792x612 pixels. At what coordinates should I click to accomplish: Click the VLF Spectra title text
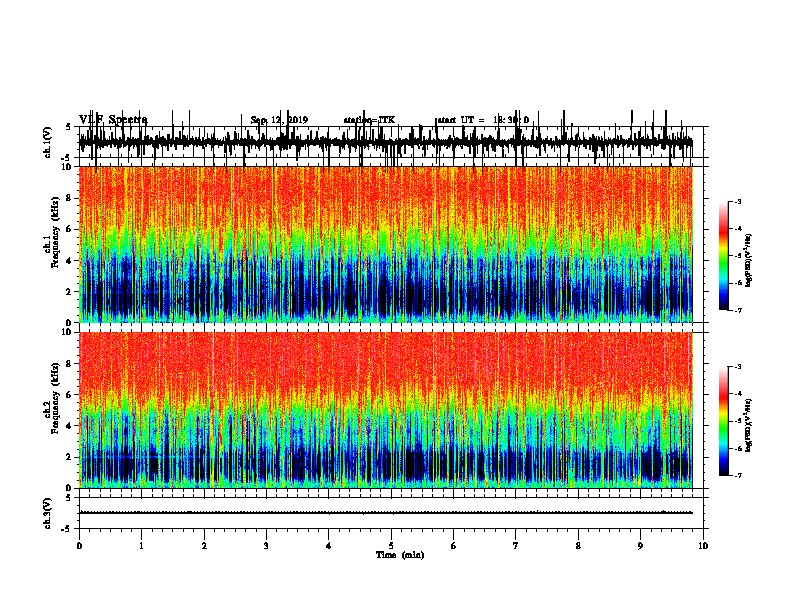(x=113, y=120)
